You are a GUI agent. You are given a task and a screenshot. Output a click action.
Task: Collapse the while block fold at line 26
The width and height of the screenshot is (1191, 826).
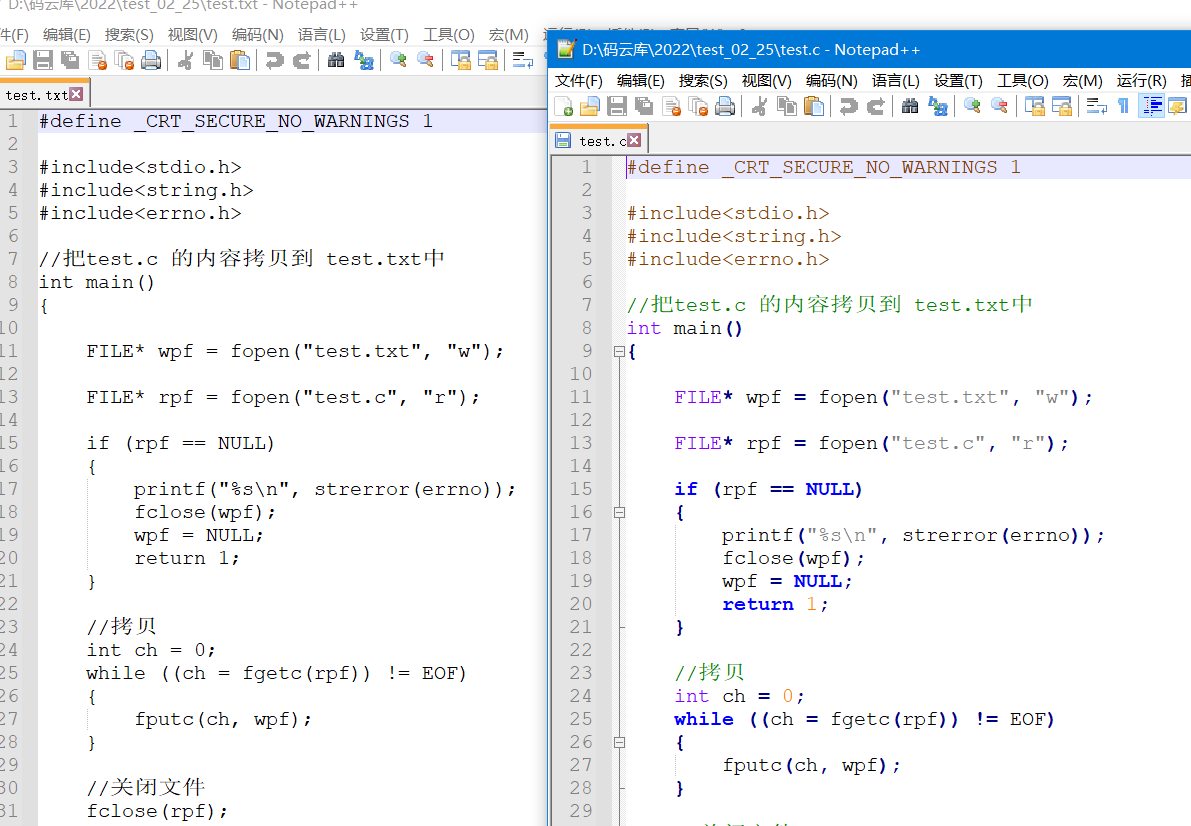point(619,742)
